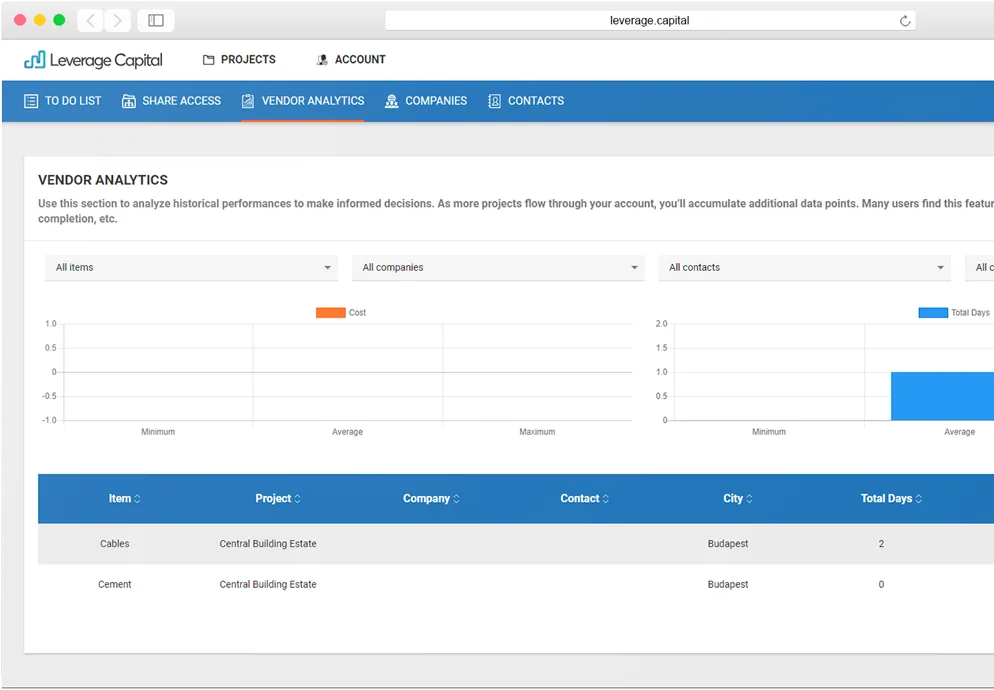This screenshot has width=994, height=690.
Task: Click the Project column header
Action: (278, 499)
